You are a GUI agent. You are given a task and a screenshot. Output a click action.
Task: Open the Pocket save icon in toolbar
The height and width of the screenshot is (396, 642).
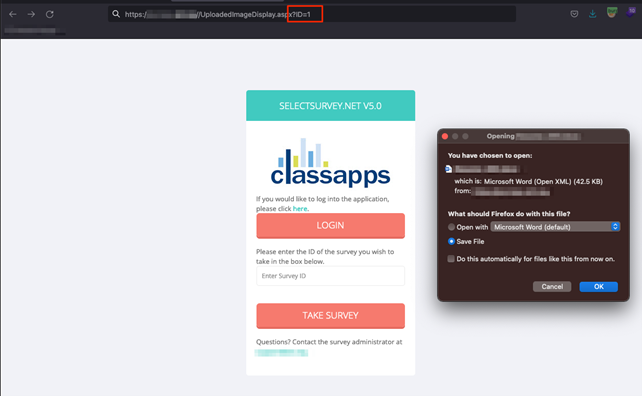point(574,14)
